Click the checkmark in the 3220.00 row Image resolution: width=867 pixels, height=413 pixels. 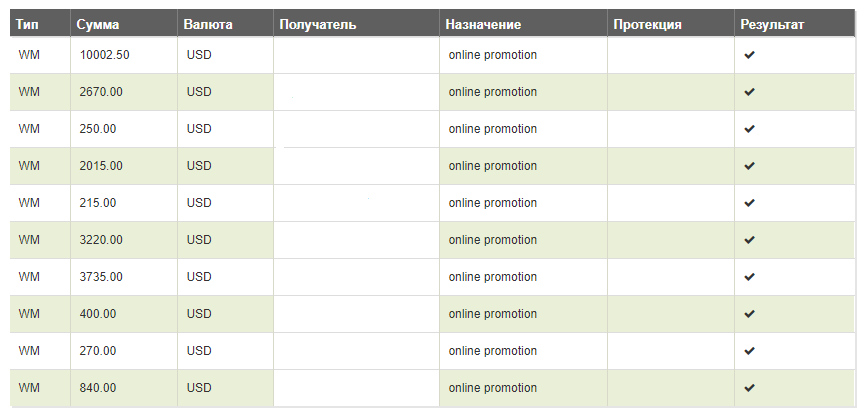pos(749,240)
